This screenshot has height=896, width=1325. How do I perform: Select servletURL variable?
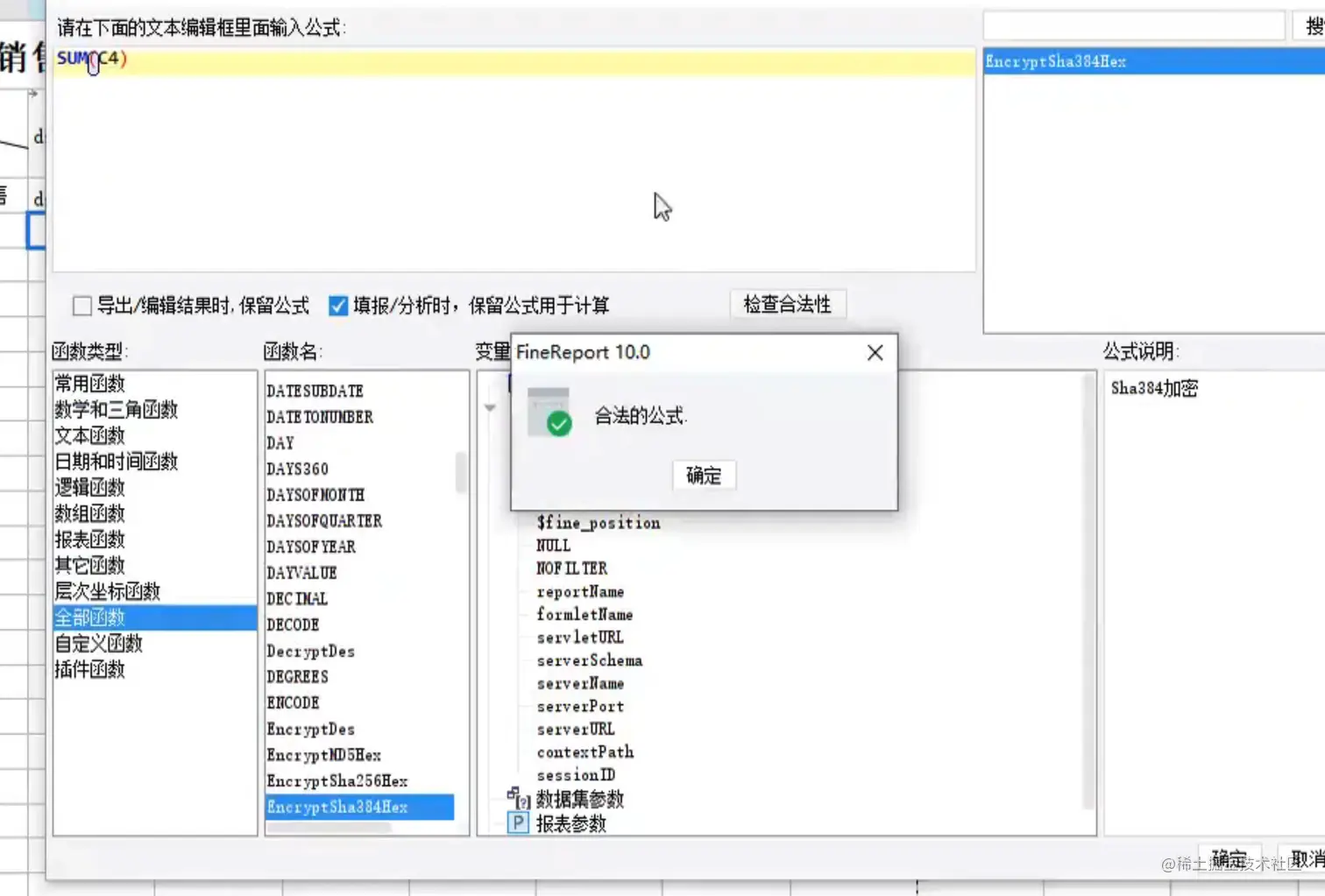(x=580, y=638)
